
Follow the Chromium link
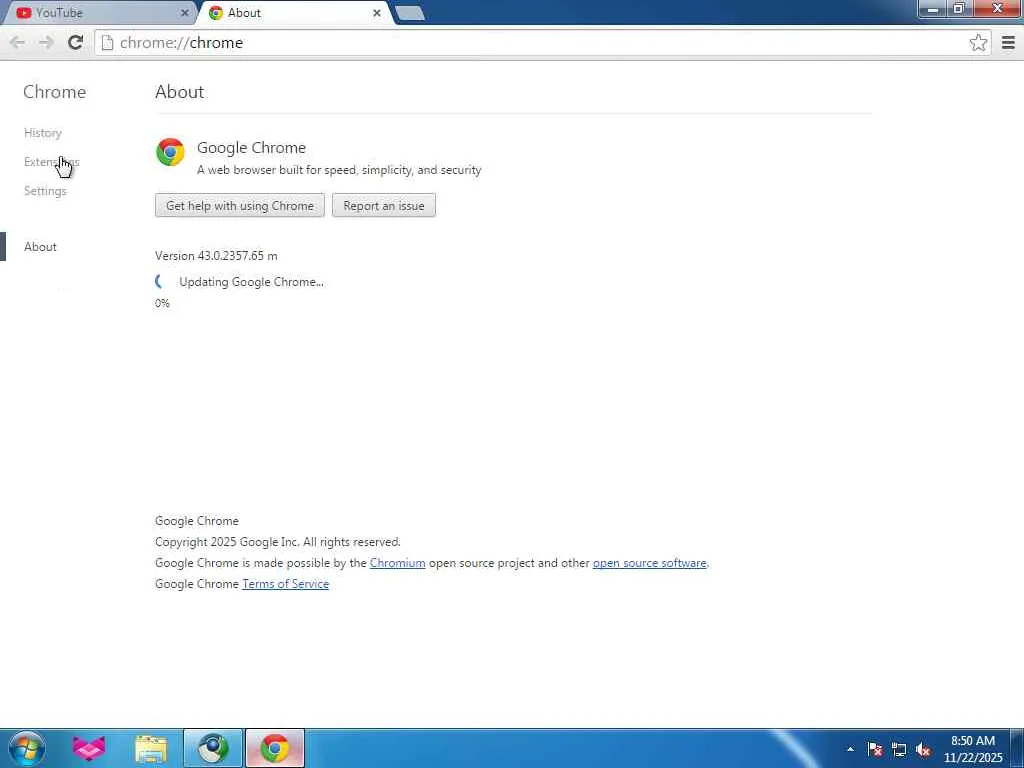397,562
